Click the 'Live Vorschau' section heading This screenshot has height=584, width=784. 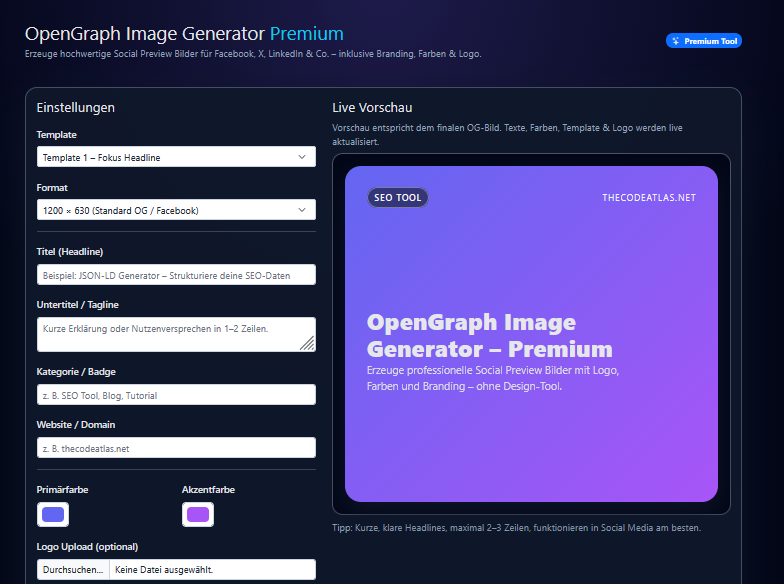[372, 108]
